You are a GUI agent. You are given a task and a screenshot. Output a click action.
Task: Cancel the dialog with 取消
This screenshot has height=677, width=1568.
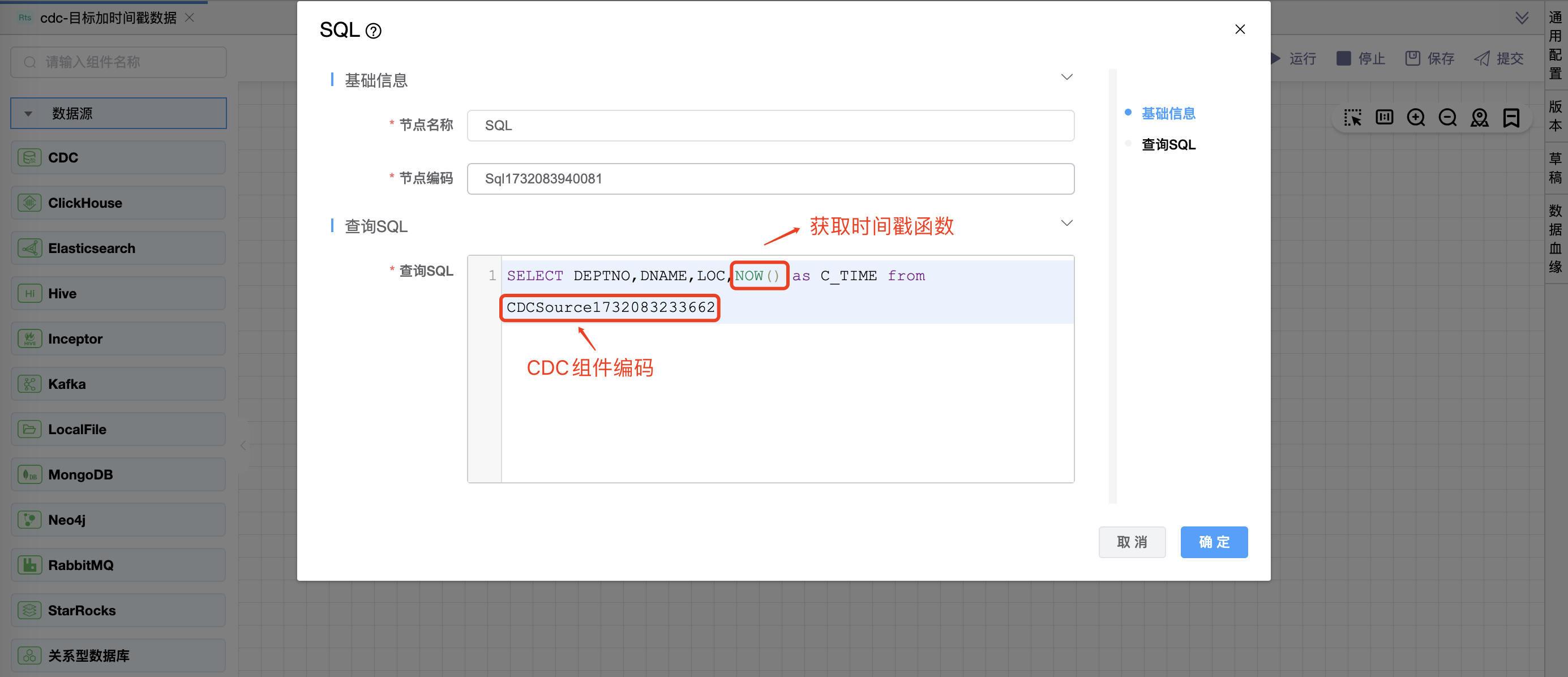(1132, 542)
